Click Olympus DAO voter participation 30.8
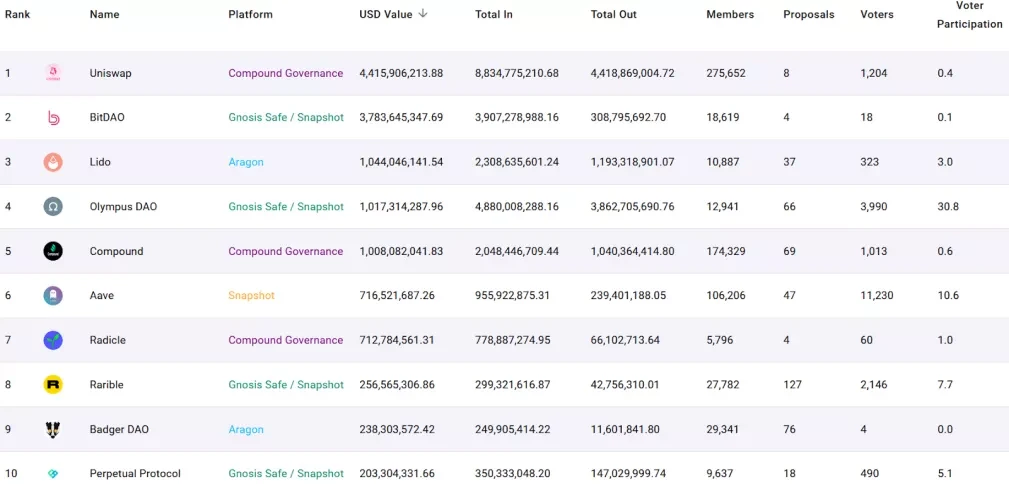Viewport: 1009px width, 484px height. click(x=947, y=207)
